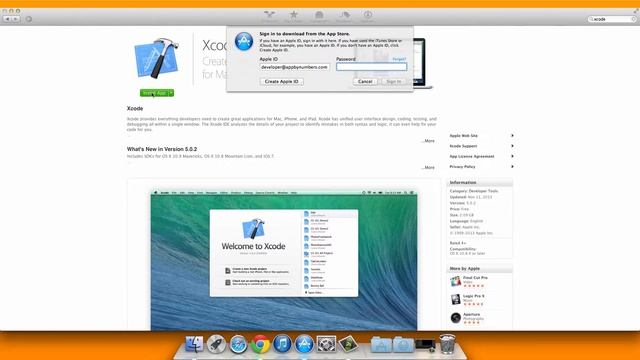This screenshot has height=360, width=640.
Task: Open the Categories toolbar tab
Action: [x=319, y=16]
